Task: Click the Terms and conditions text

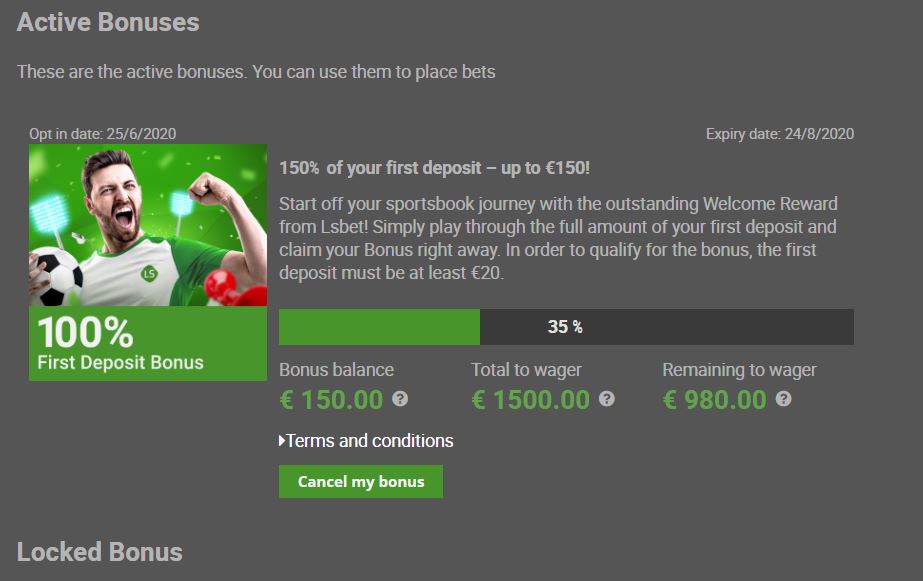Action: tap(370, 440)
